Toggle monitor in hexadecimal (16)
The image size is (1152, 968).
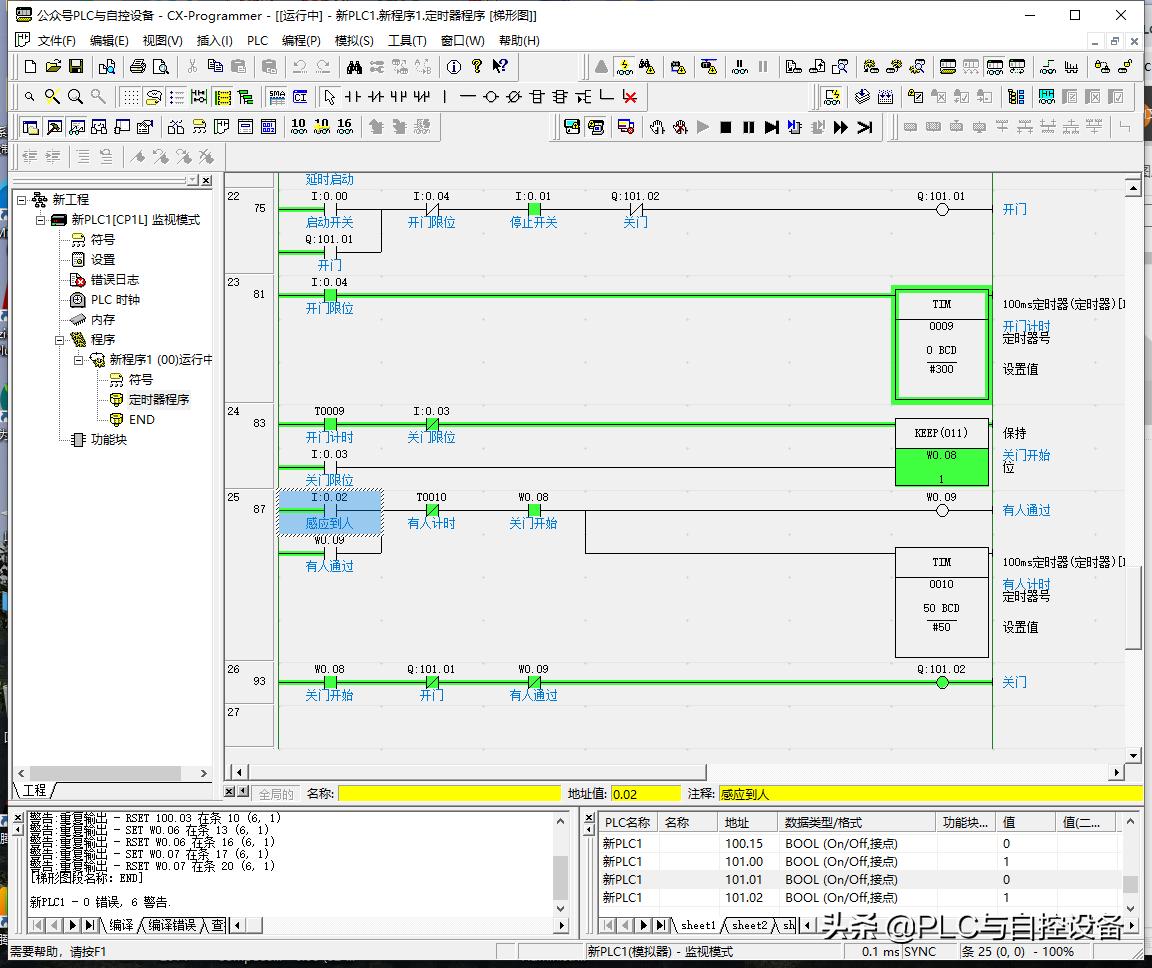345,127
